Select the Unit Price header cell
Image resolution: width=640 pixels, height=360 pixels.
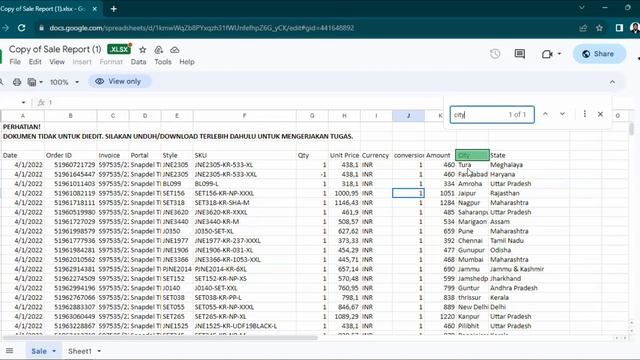pyautogui.click(x=344, y=155)
